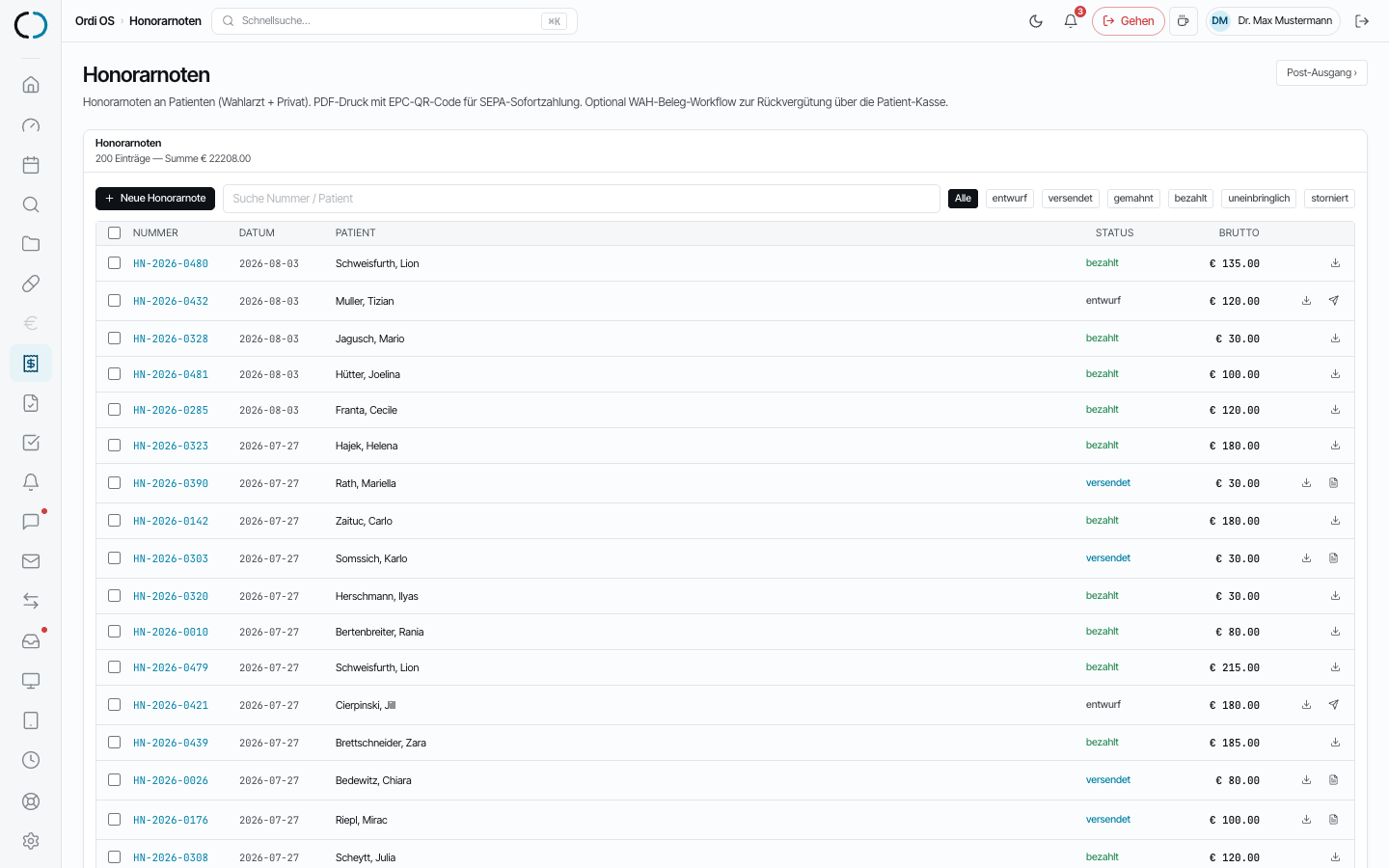Tick the checkbox for HN-2026-0480
Screen dimensions: 1389x868
[115, 263]
